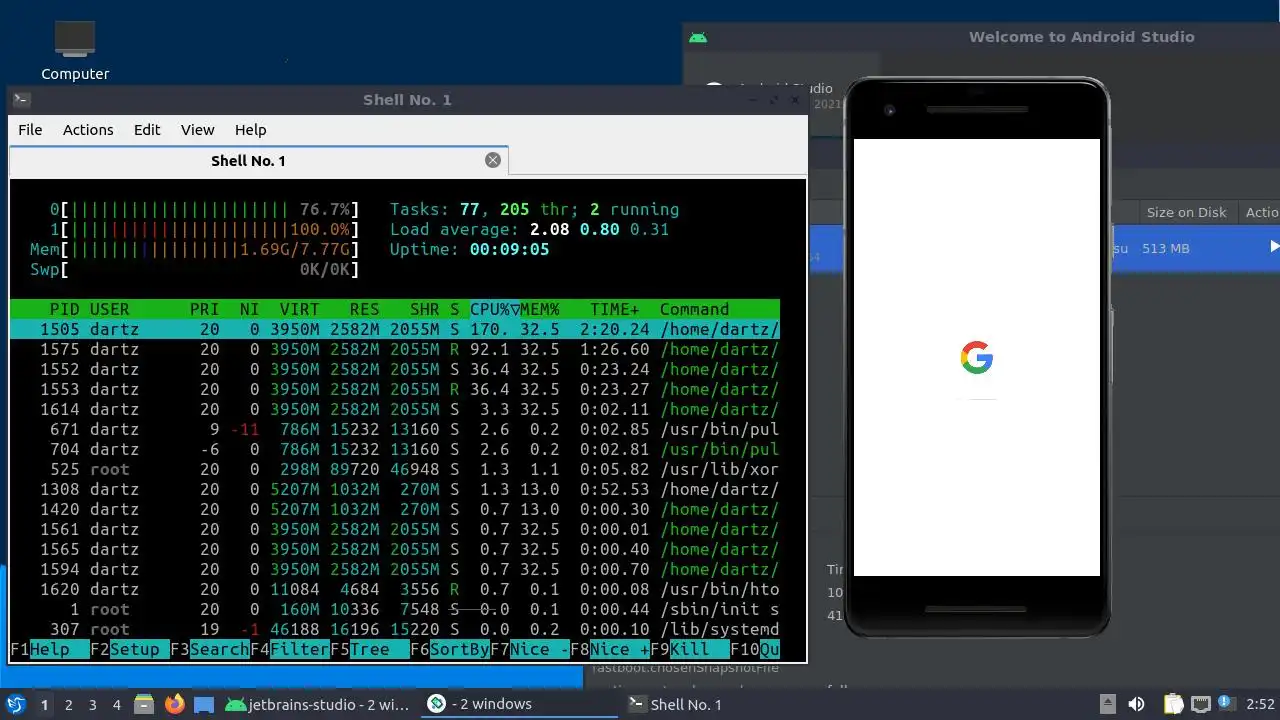Open the Computer desktop icon

point(75,50)
